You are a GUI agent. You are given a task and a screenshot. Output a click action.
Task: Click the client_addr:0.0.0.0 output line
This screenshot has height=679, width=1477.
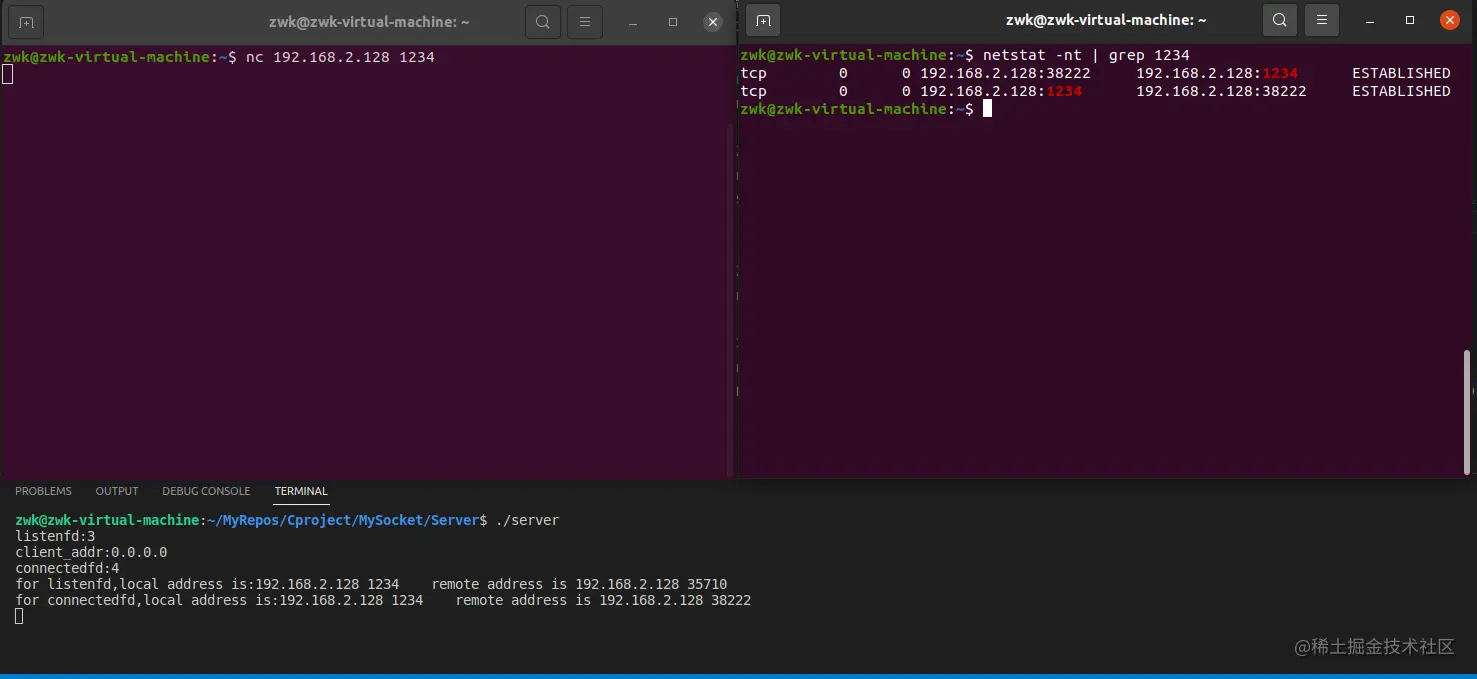pos(91,552)
